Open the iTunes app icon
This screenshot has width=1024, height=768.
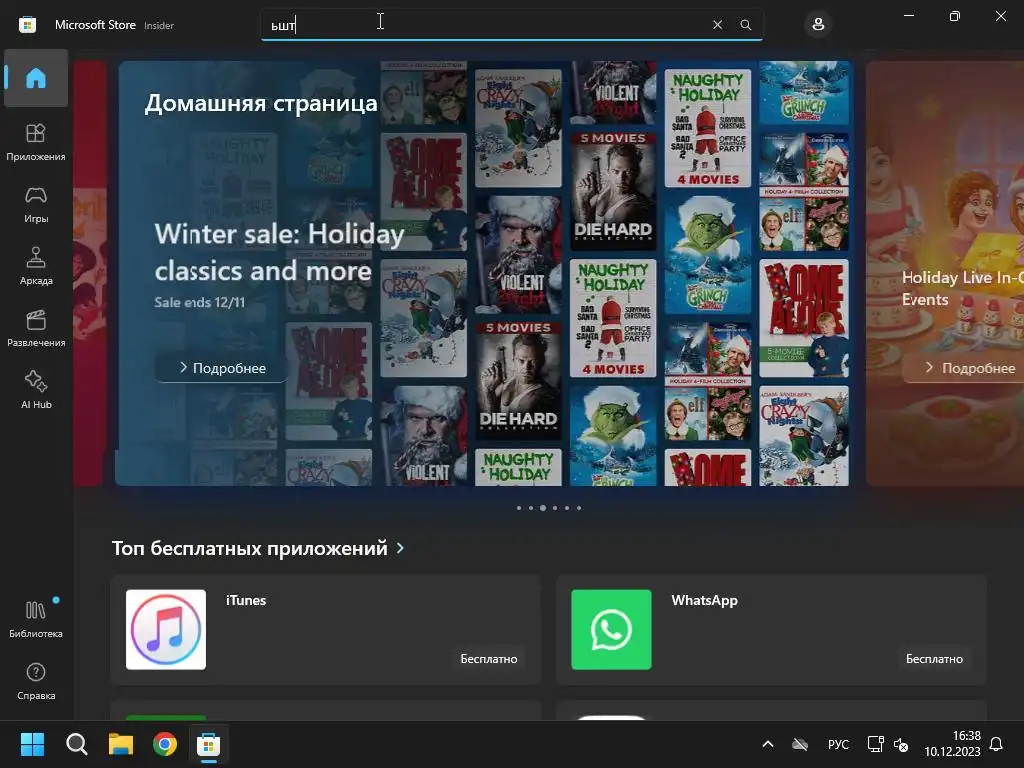pos(166,630)
